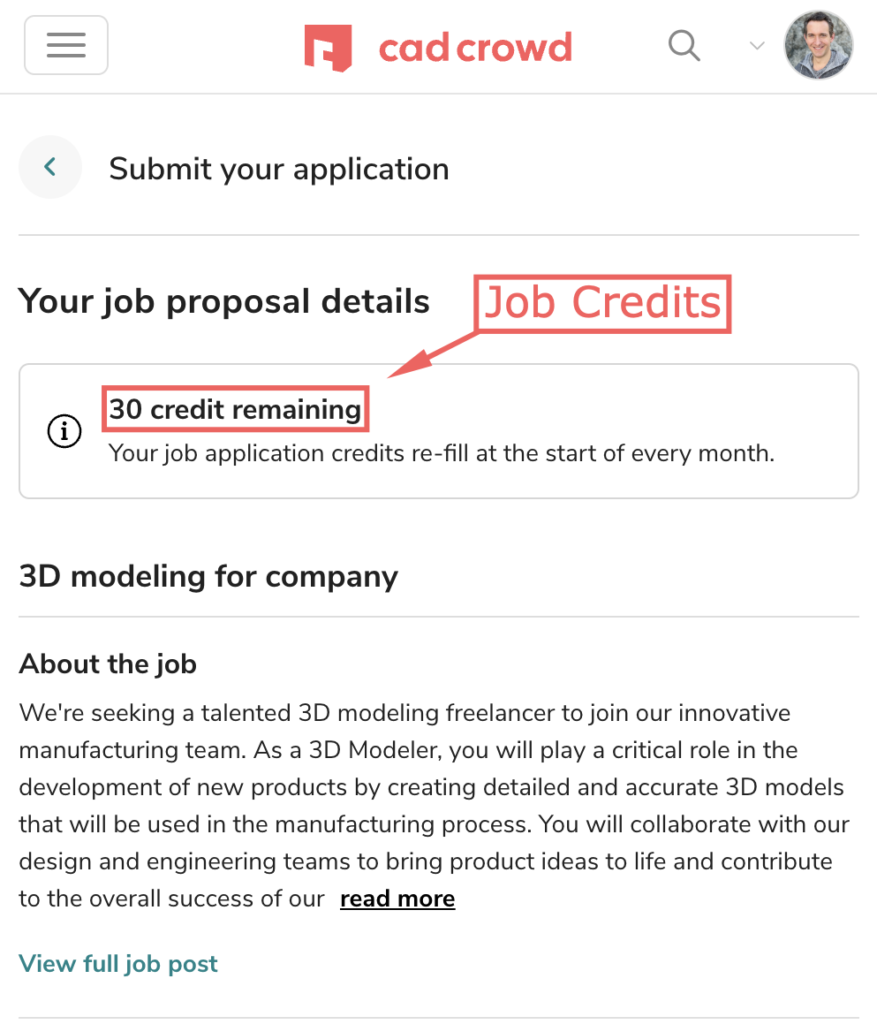877x1024 pixels.
Task: Select the 30 credit remaining highlighted box
Action: point(234,408)
